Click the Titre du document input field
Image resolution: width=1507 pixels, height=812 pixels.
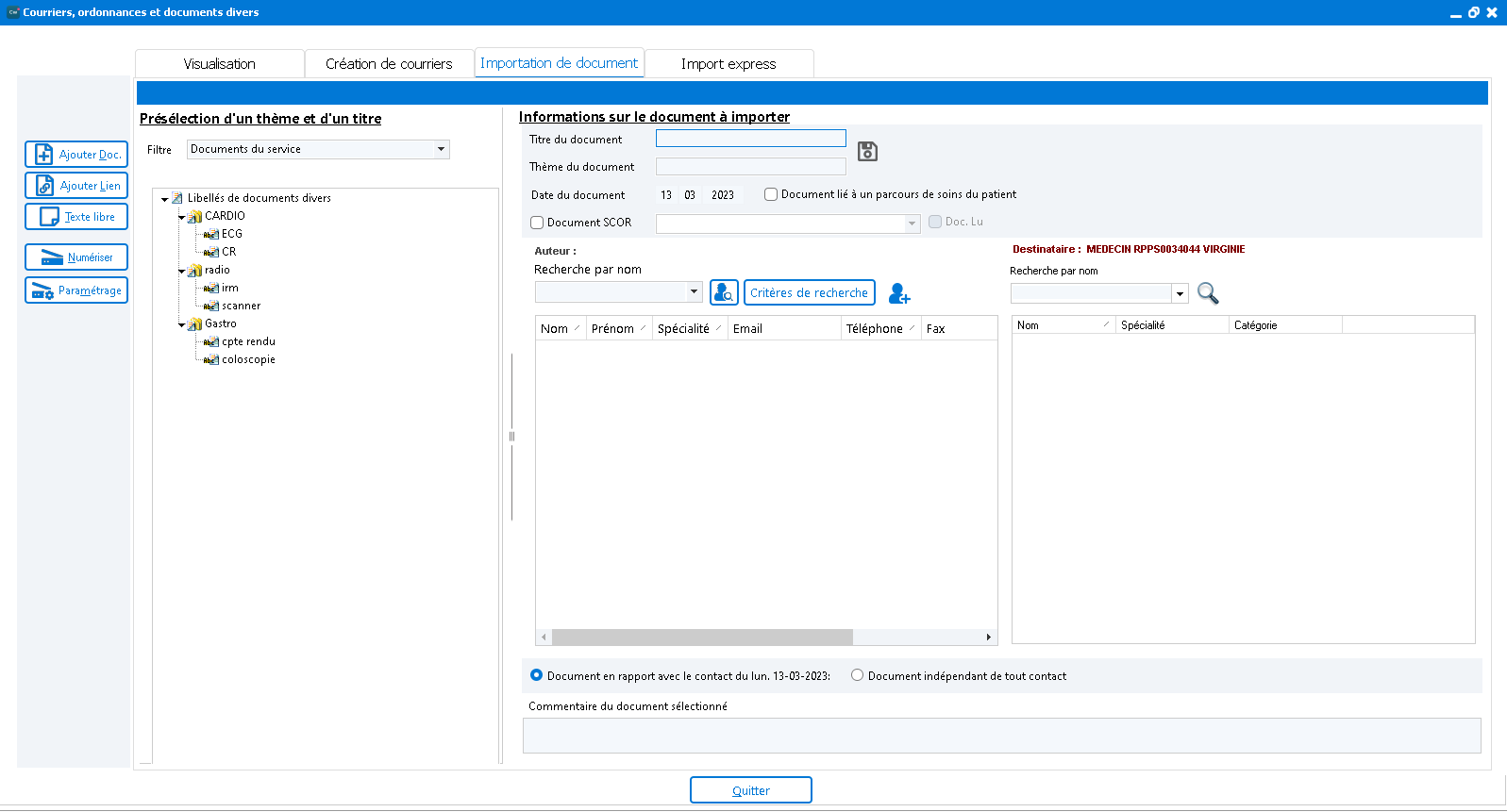[x=750, y=139]
